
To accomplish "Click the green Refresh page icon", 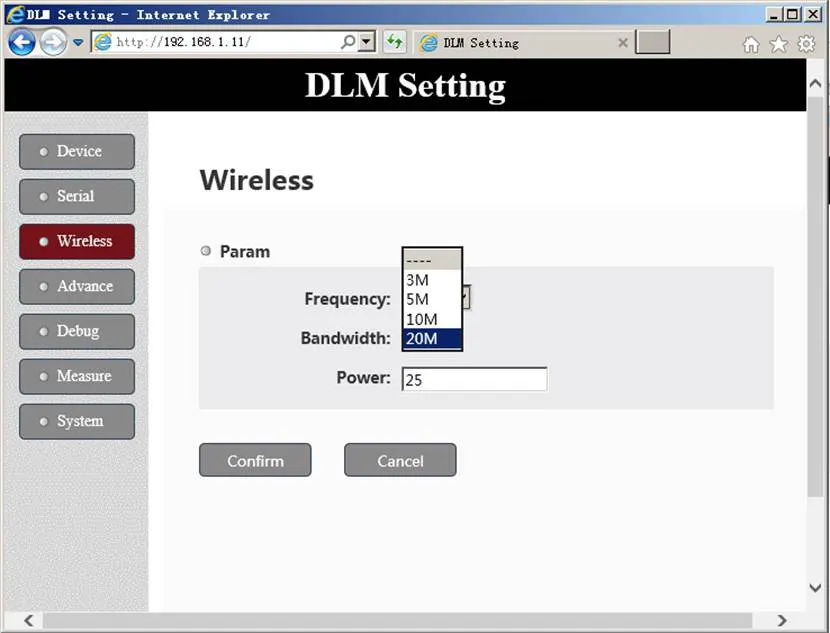I will tap(394, 42).
